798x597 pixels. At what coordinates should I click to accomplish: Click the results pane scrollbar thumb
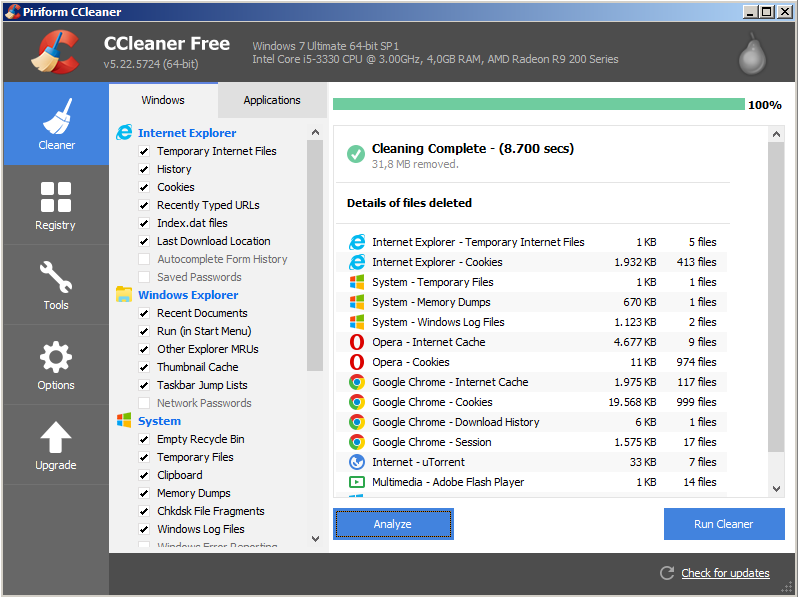tap(776, 297)
